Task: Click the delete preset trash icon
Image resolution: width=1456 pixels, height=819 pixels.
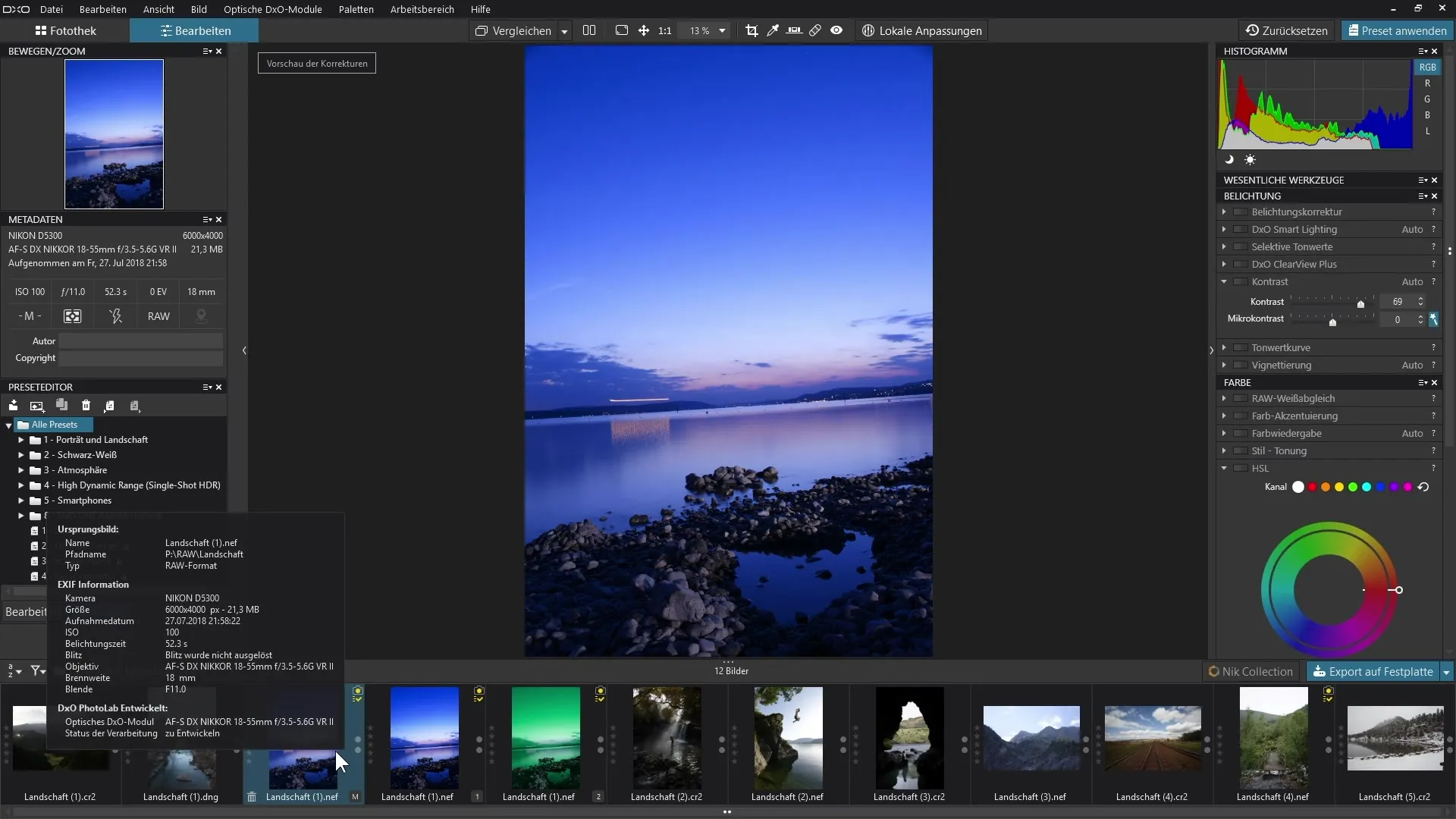Action: [86, 406]
